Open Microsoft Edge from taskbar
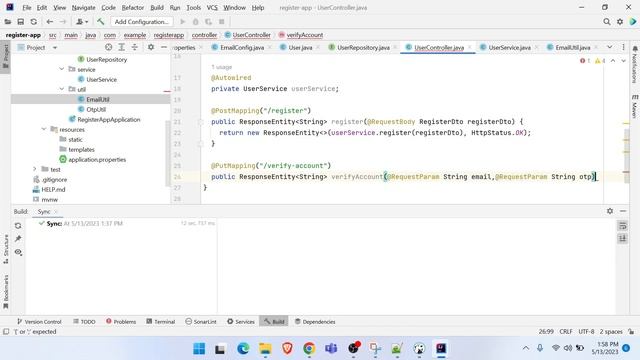640x360 pixels. 243,349
